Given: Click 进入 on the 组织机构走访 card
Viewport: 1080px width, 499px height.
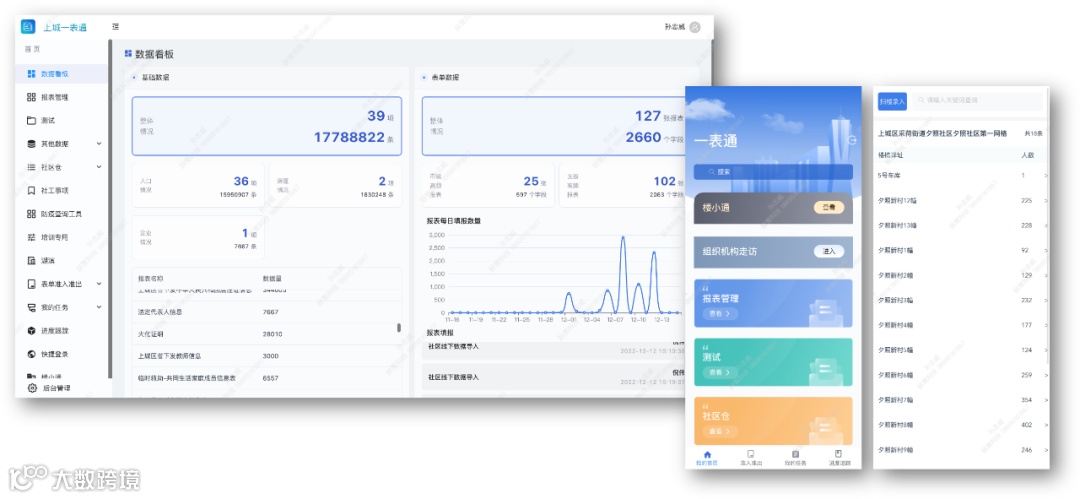Looking at the screenshot, I should point(829,252).
